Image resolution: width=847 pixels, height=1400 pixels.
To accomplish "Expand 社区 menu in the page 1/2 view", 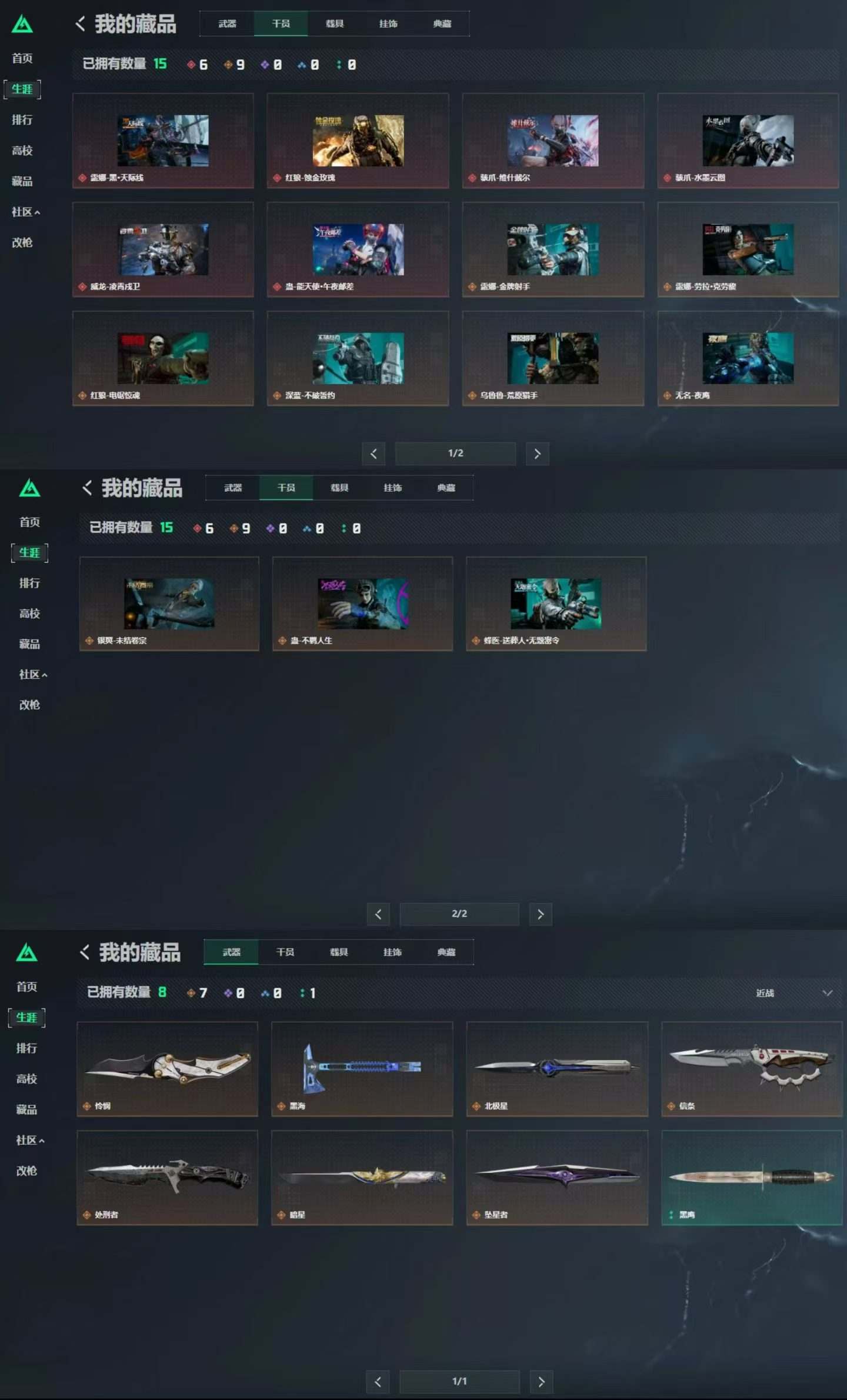I will [x=26, y=212].
